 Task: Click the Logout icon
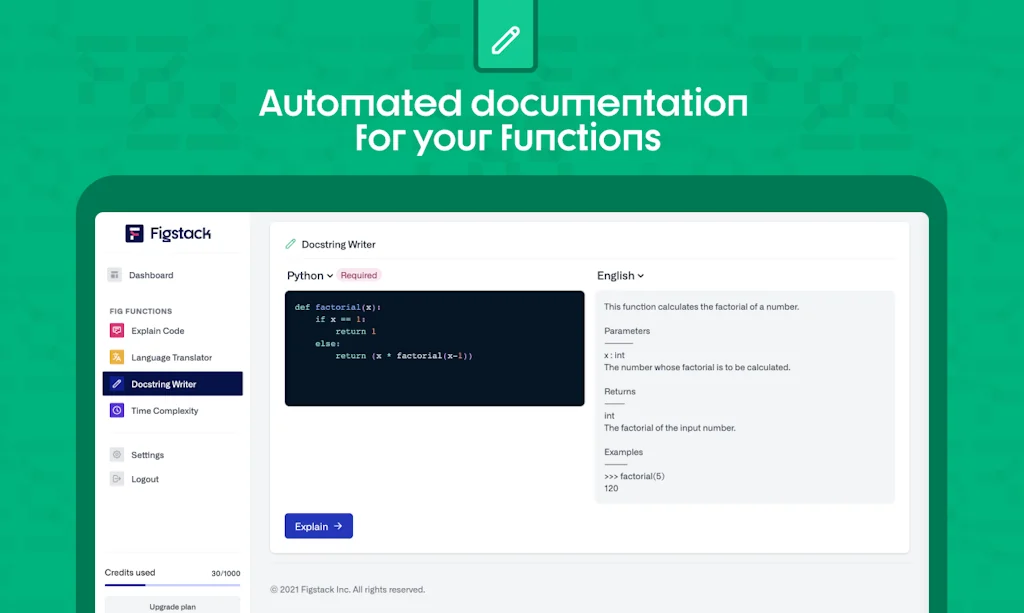point(115,478)
